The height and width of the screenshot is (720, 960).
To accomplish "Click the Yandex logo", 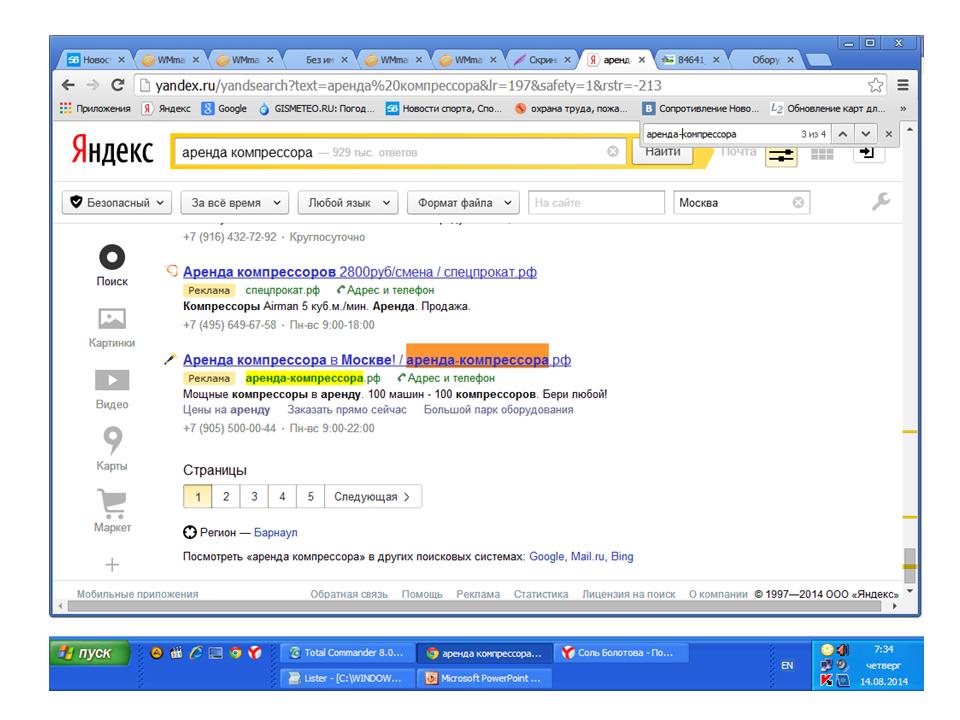I will 113,150.
